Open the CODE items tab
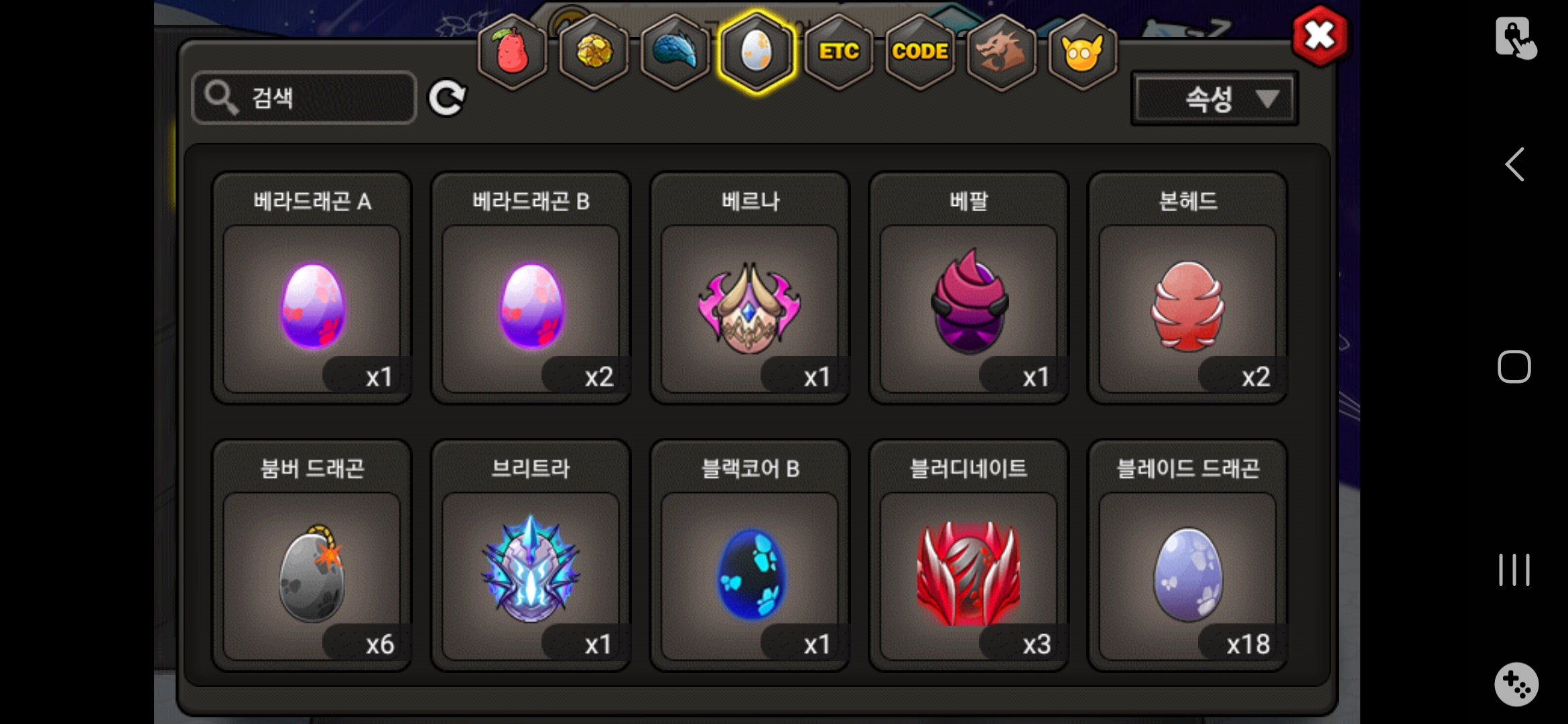1568x724 pixels. (920, 52)
